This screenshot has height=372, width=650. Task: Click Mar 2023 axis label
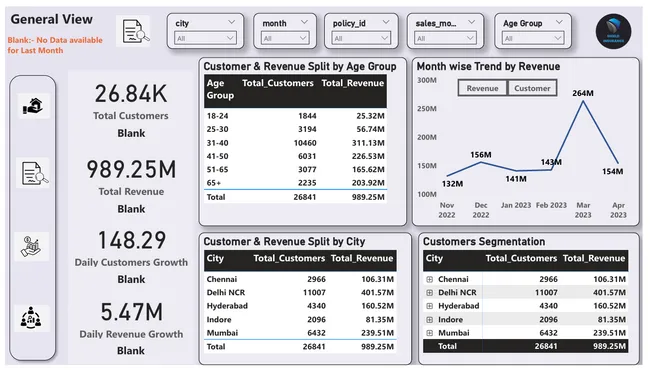coord(583,210)
